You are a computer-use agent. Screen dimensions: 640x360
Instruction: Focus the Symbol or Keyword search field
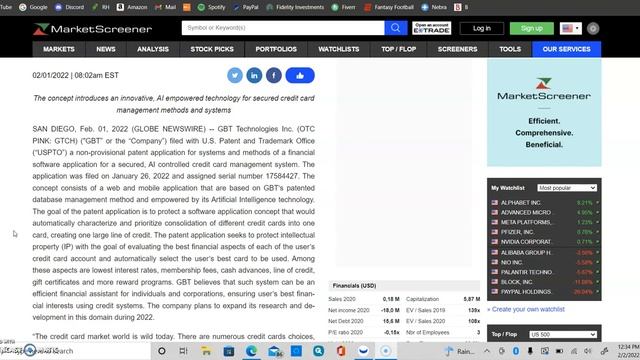283,28
